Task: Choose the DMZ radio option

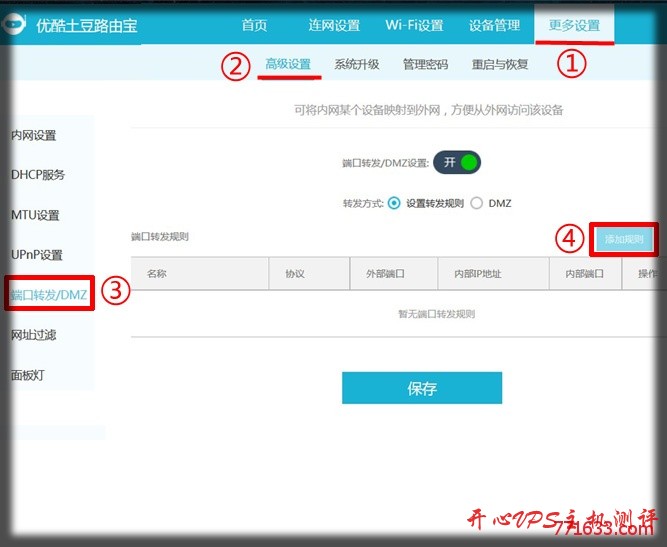Action: tap(476, 203)
